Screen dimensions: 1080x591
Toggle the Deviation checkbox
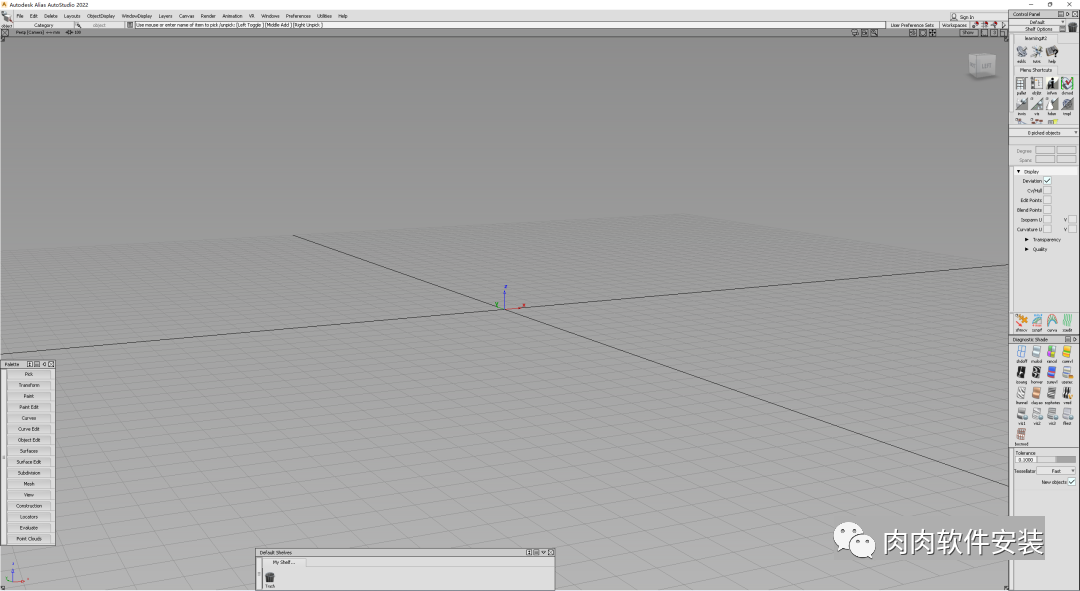coord(1047,180)
